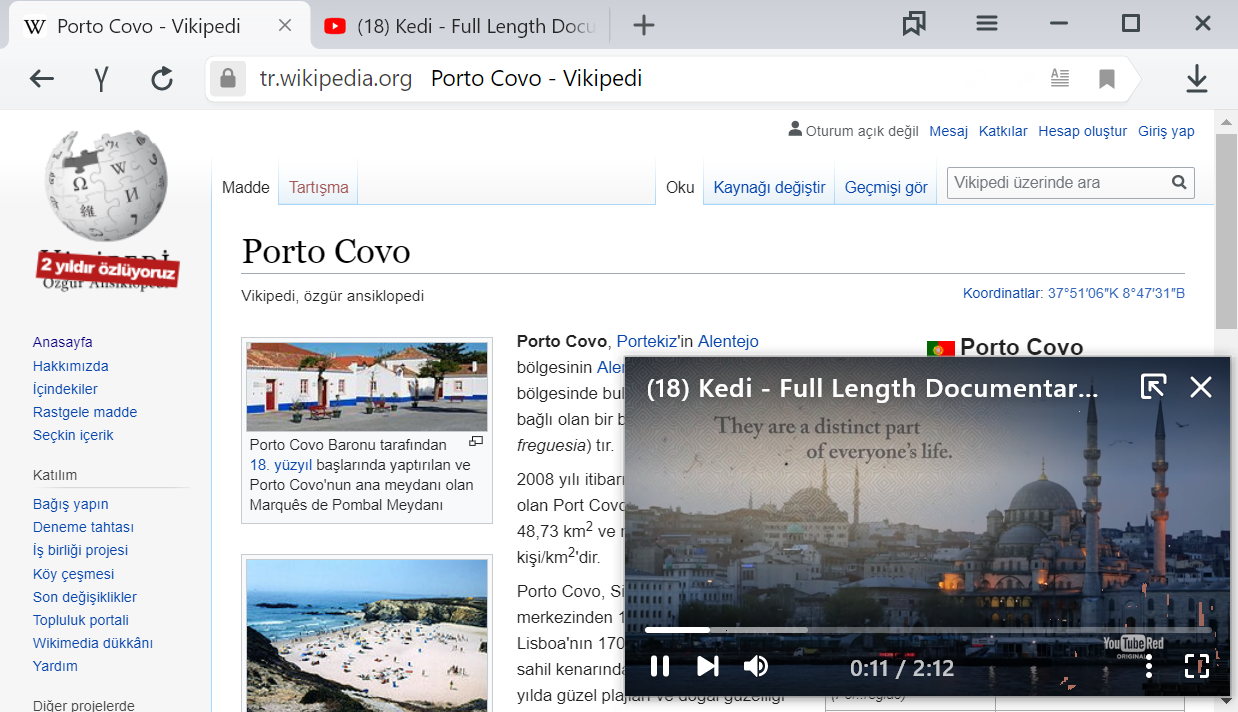Open Yandex home via the Y icon
1238x712 pixels.
tap(101, 79)
